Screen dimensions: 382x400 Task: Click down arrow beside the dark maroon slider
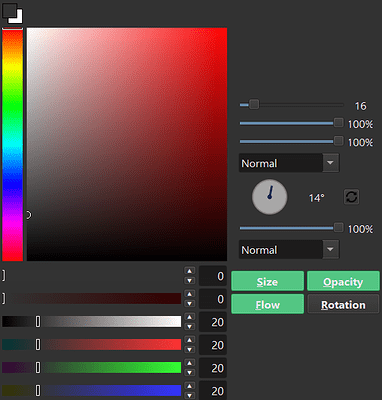(190, 304)
